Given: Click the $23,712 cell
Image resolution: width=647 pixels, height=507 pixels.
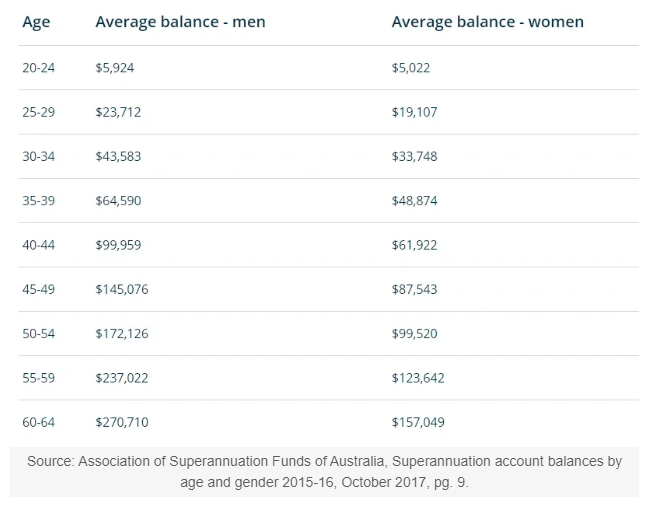Looking at the screenshot, I should click(x=118, y=112).
